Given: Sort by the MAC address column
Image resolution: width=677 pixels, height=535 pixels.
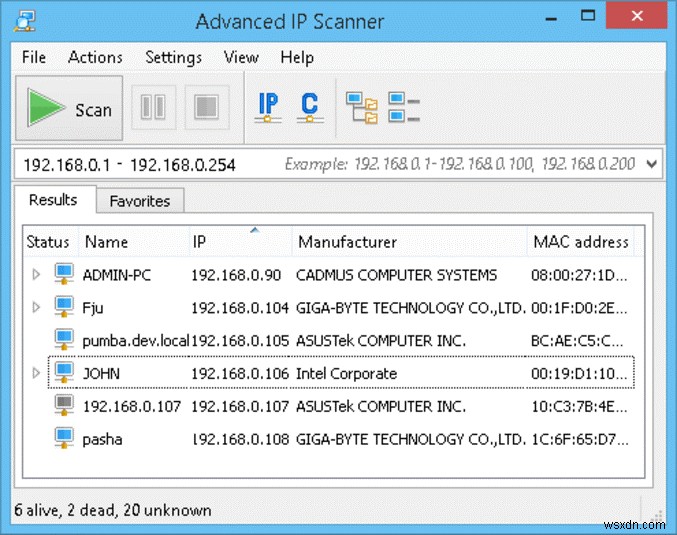Looking at the screenshot, I should [x=580, y=242].
